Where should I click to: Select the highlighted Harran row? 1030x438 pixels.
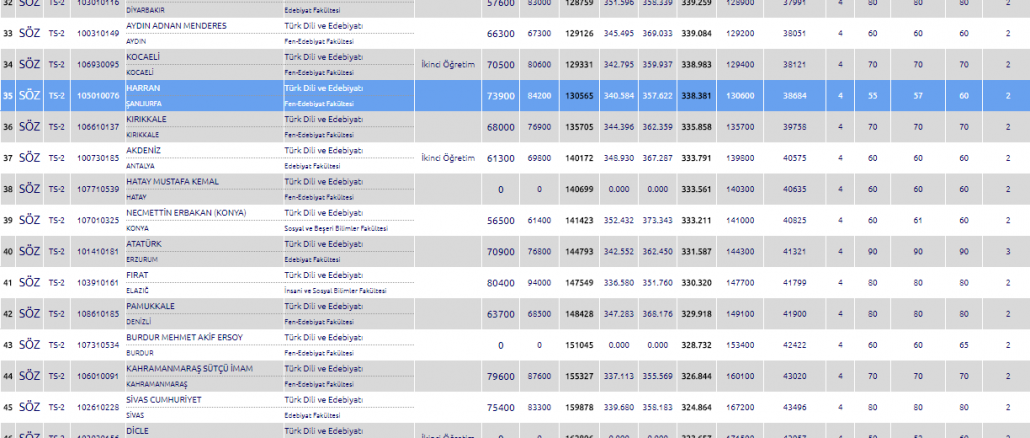pos(515,96)
